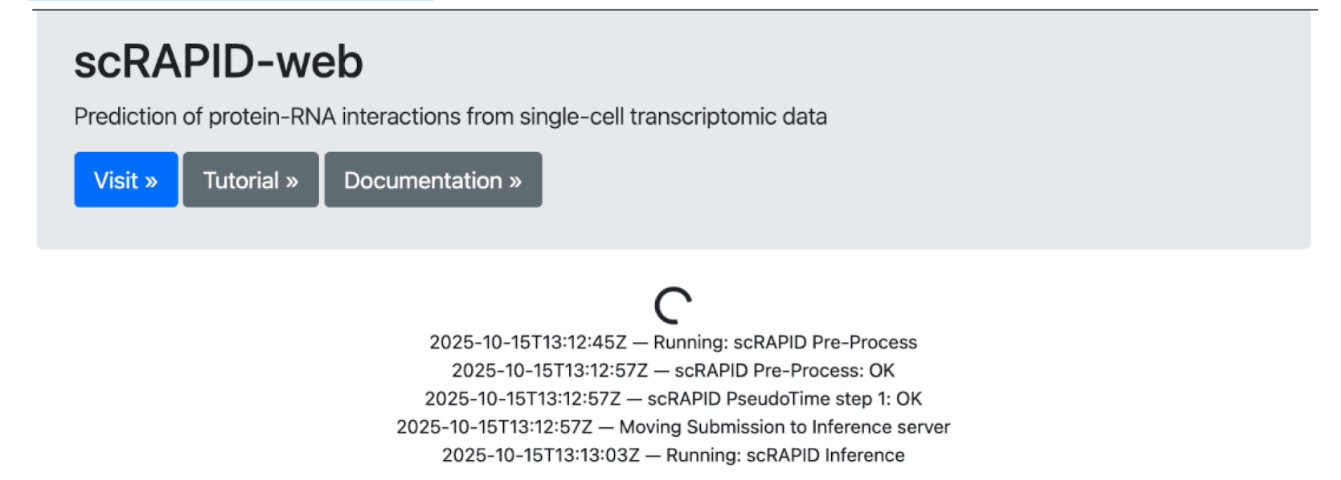
Task: Open the Tutorial » page
Action: pyautogui.click(x=250, y=180)
